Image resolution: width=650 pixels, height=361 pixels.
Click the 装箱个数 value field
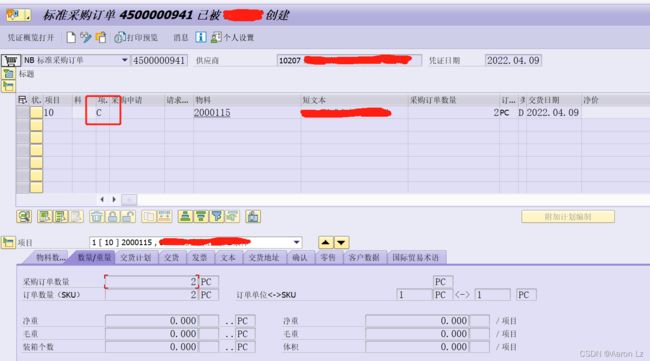coord(151,346)
